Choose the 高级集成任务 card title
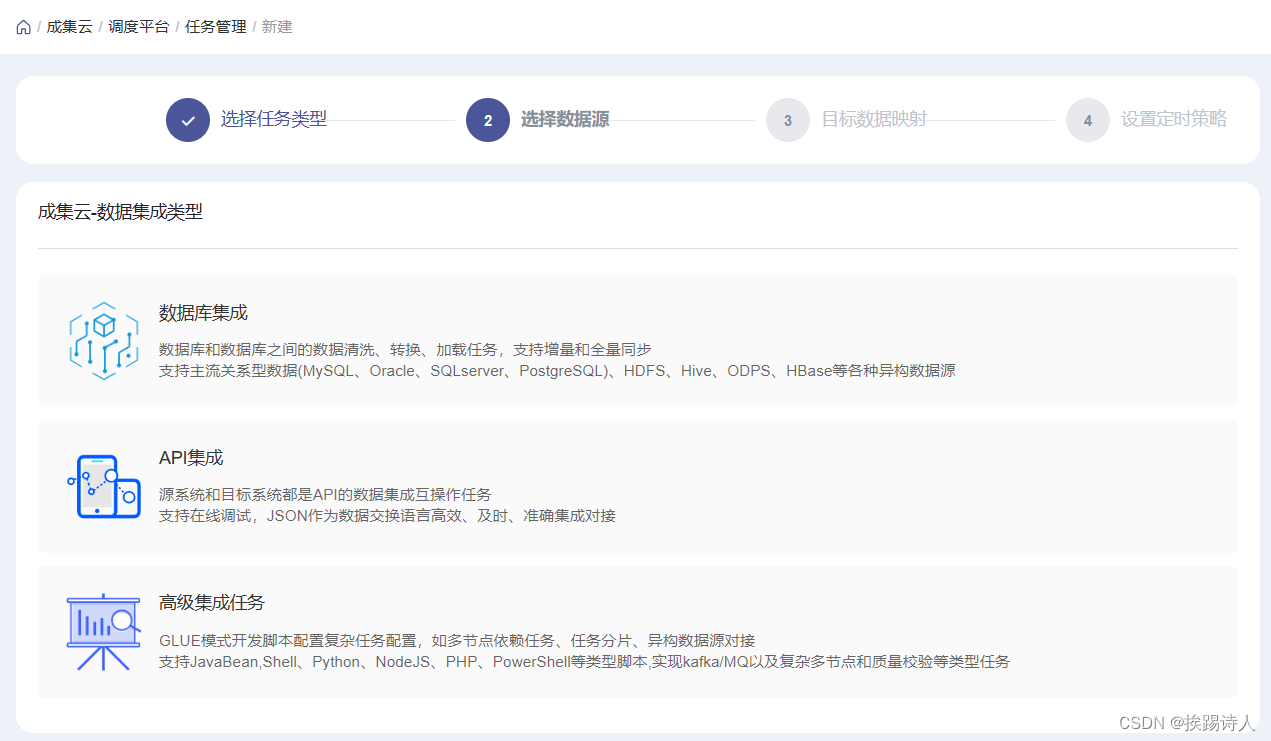 212,603
